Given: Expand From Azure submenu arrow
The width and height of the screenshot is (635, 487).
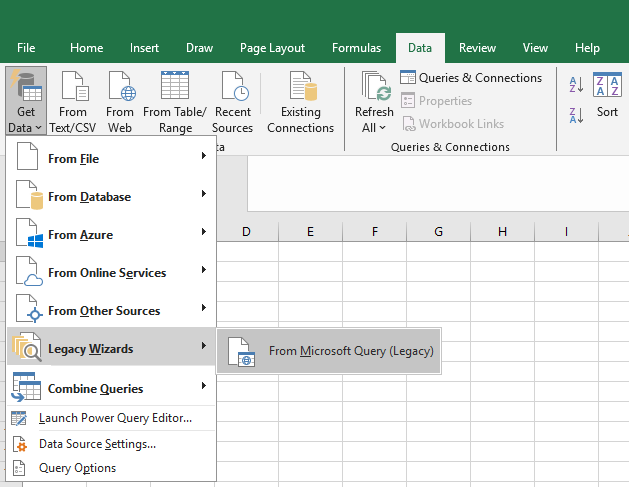Looking at the screenshot, I should point(204,232).
